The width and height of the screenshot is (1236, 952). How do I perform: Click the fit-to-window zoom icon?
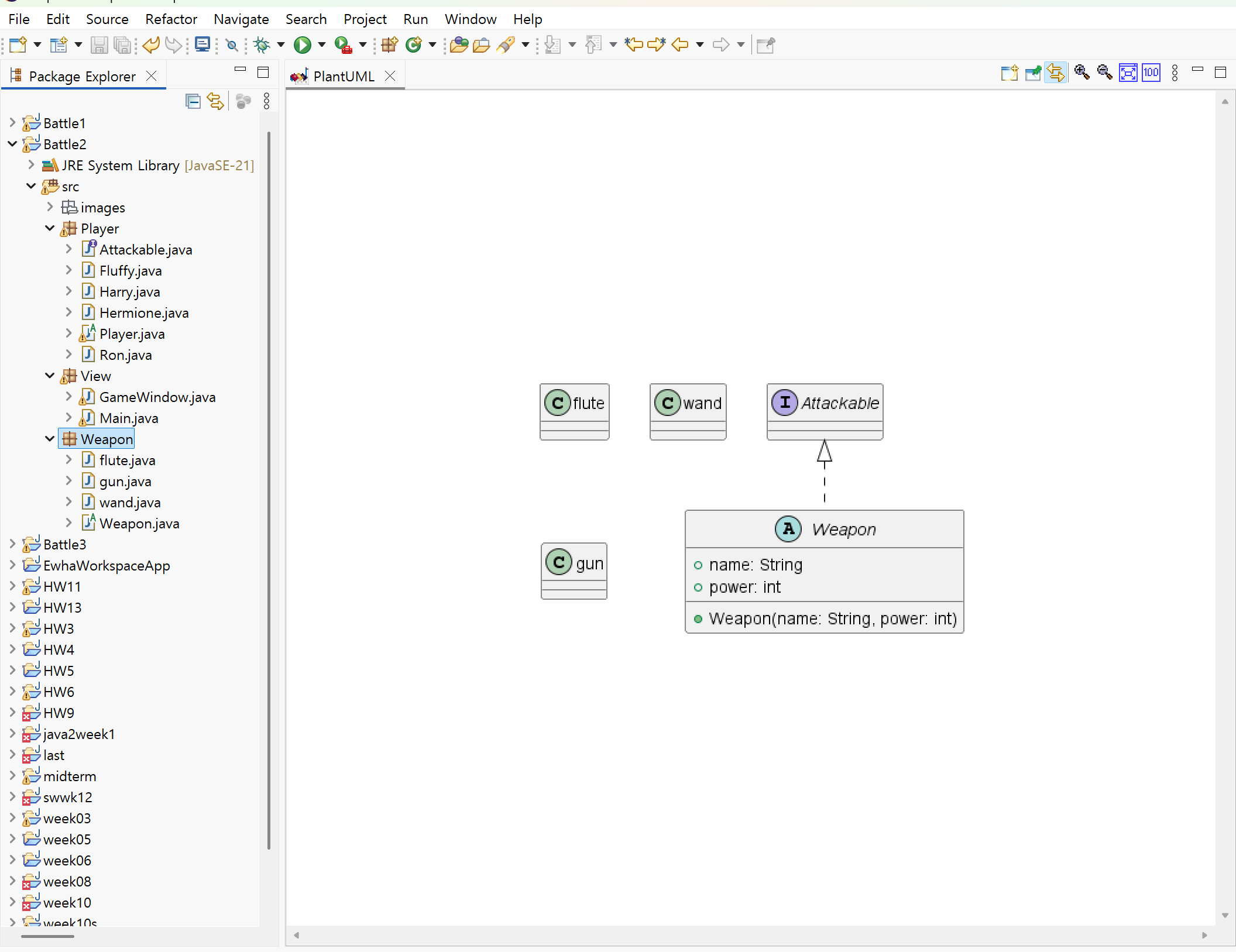(1128, 73)
